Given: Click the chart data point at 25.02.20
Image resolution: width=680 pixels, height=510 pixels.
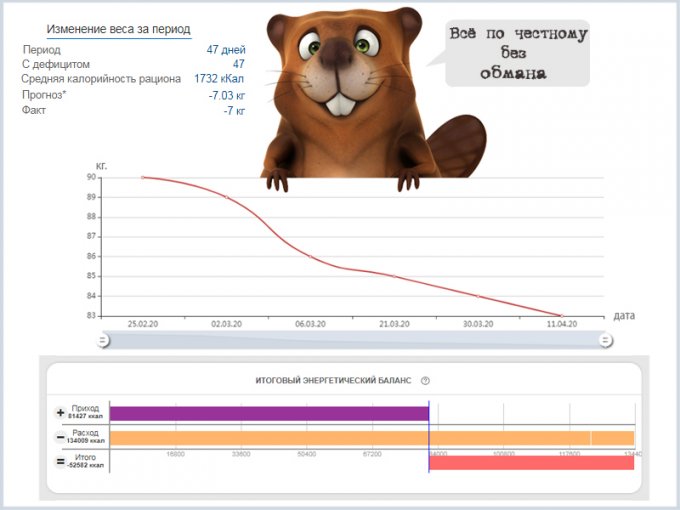Looking at the screenshot, I should [143, 177].
